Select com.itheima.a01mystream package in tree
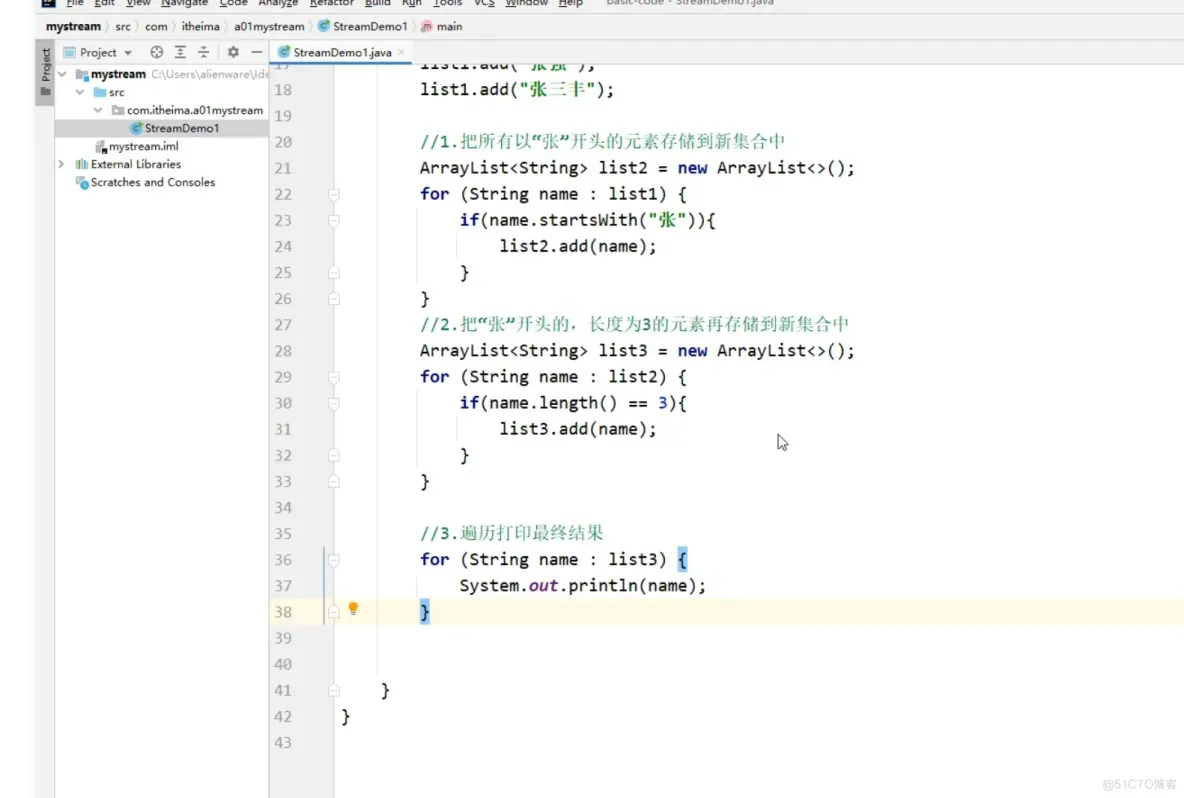This screenshot has width=1184, height=798. [x=194, y=110]
